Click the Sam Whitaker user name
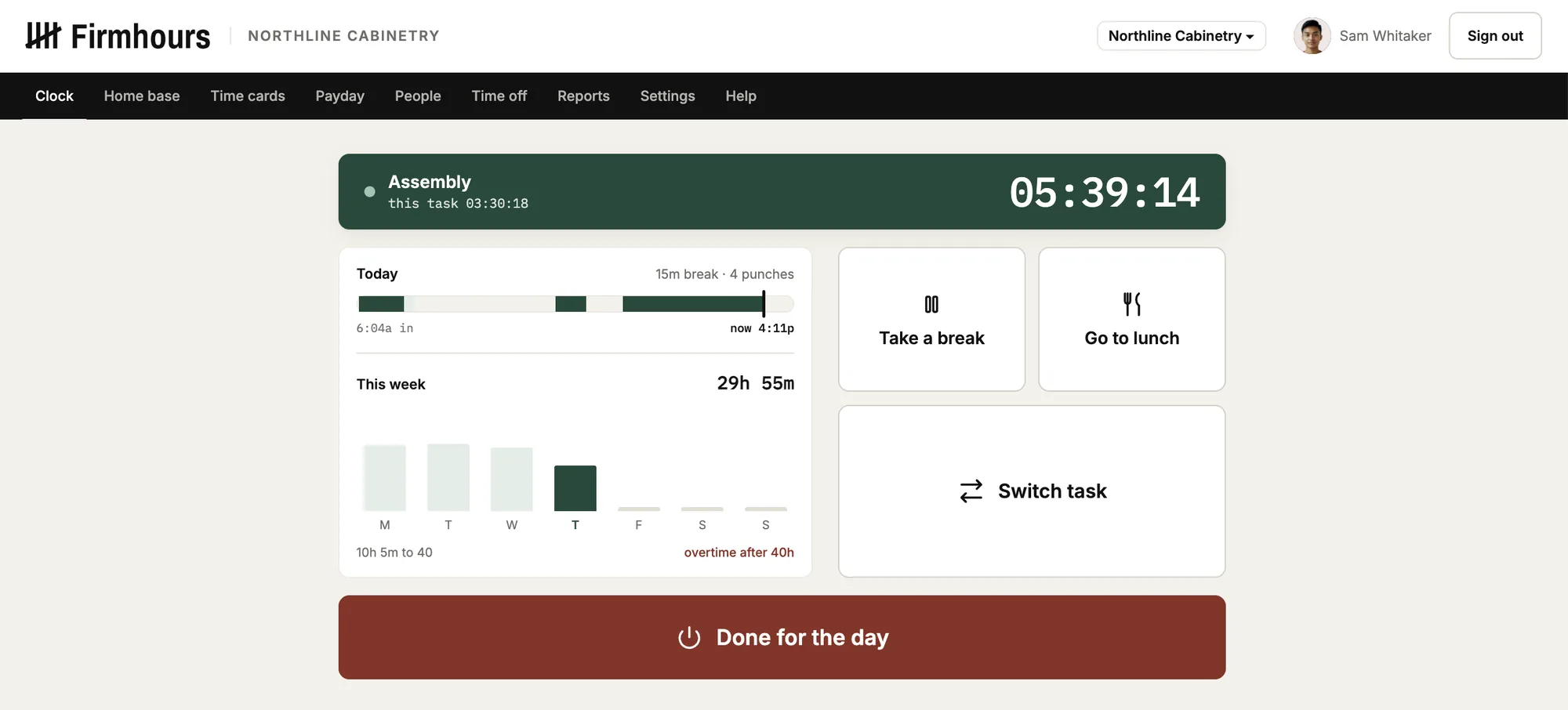The height and width of the screenshot is (710, 1568). [x=1385, y=36]
